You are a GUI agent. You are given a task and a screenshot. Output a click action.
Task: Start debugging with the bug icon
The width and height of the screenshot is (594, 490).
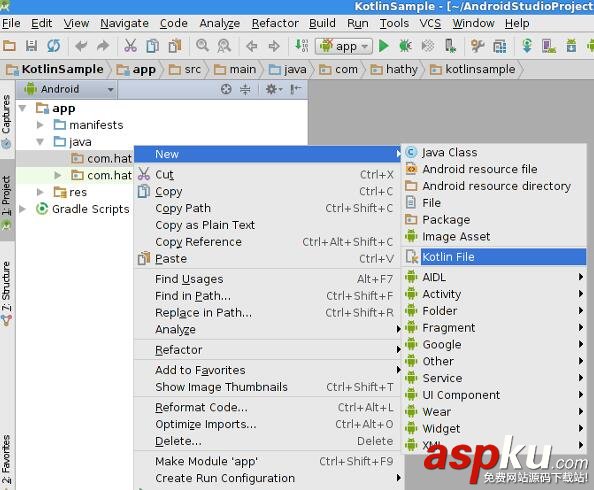coord(405,46)
